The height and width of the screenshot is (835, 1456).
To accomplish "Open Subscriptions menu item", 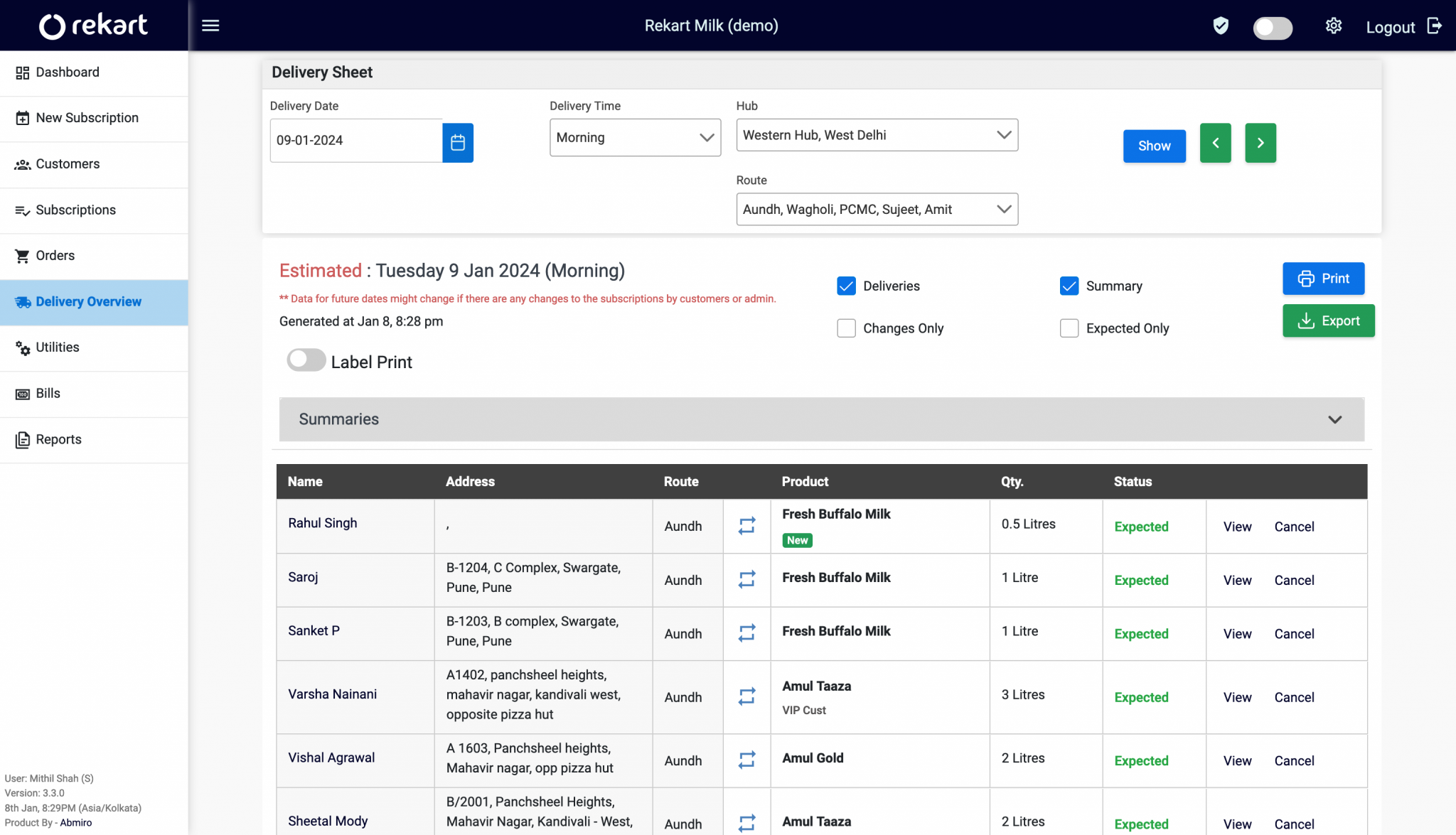I will (x=94, y=210).
